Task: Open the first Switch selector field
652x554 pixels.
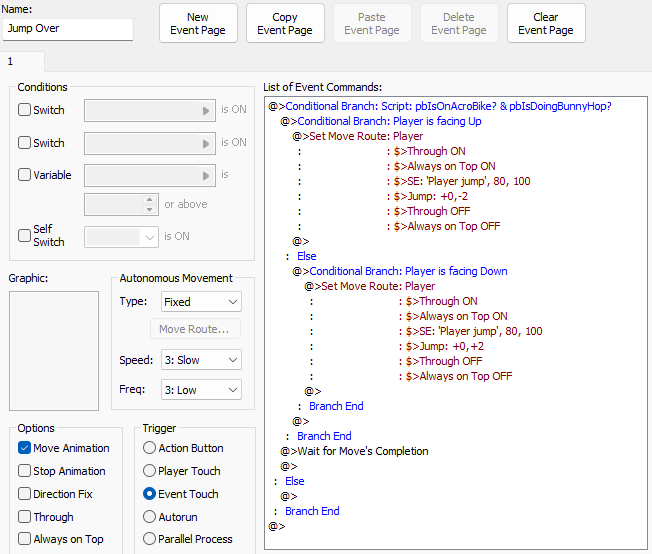Action: pos(150,111)
